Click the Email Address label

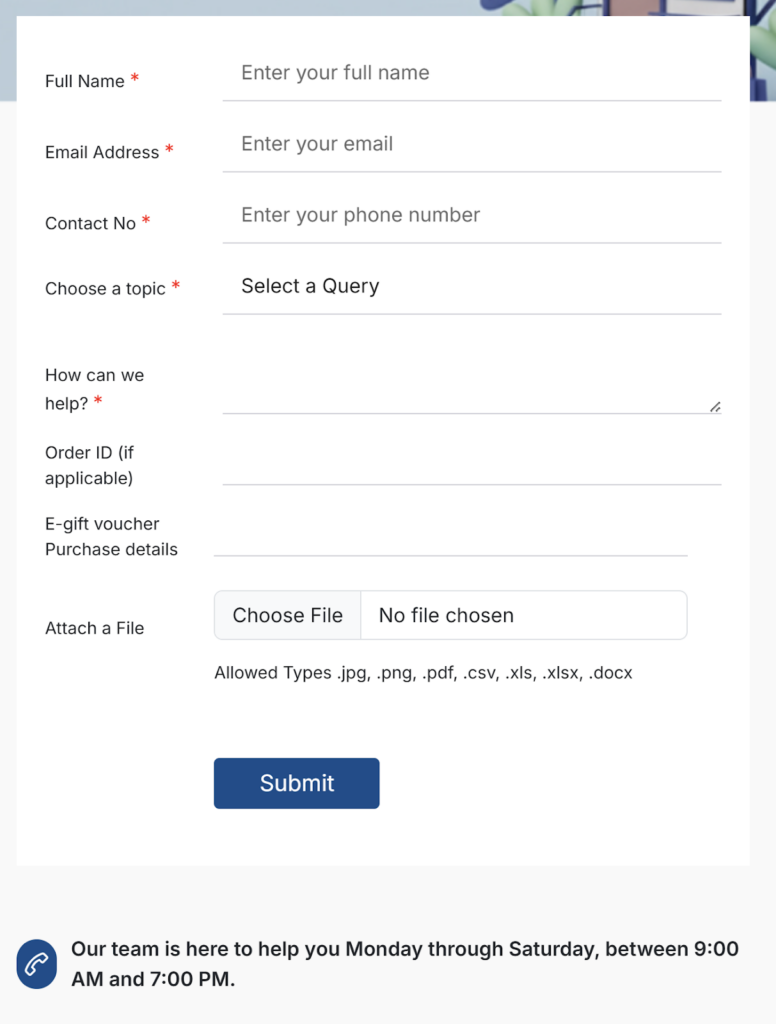coord(102,152)
